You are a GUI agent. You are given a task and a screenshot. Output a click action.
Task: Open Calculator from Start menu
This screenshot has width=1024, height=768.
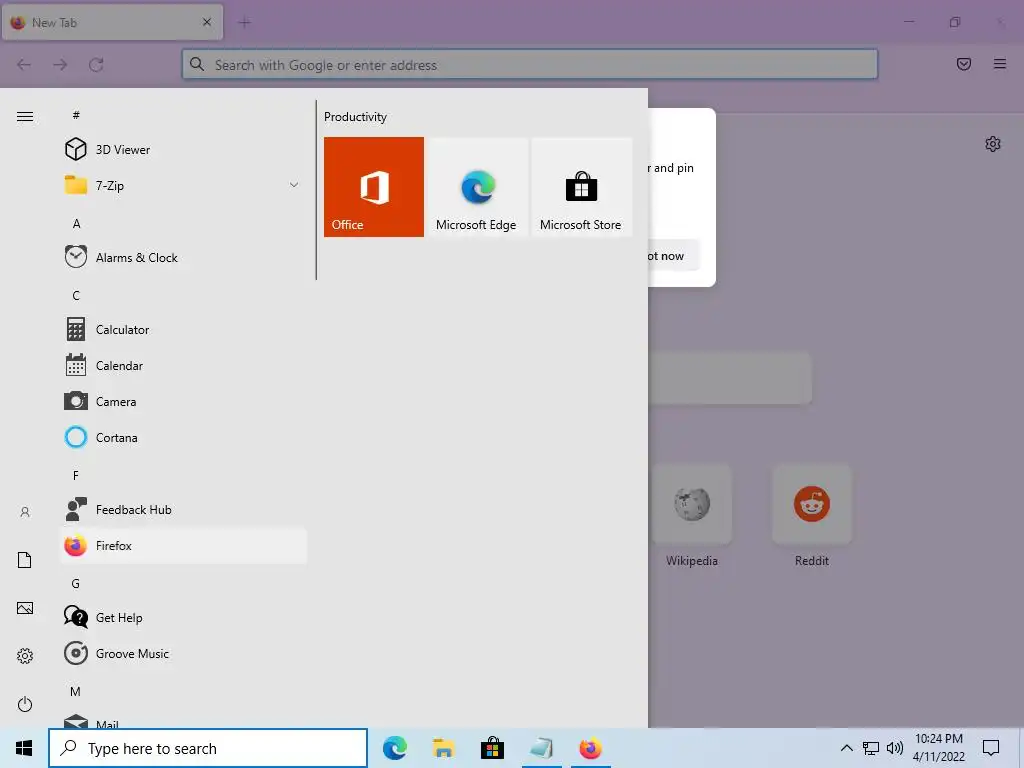184,330
